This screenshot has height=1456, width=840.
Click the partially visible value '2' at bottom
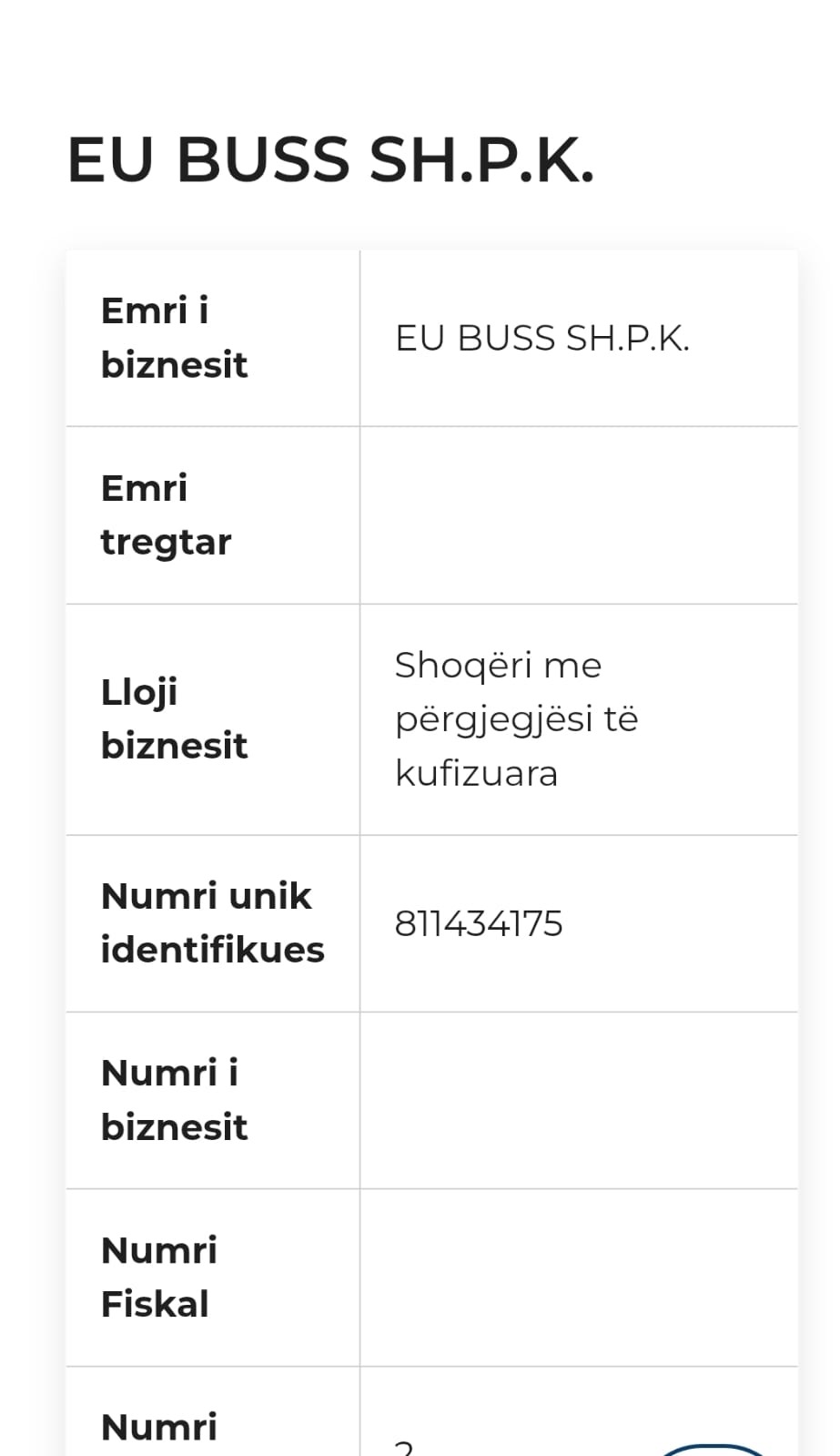404,1447
